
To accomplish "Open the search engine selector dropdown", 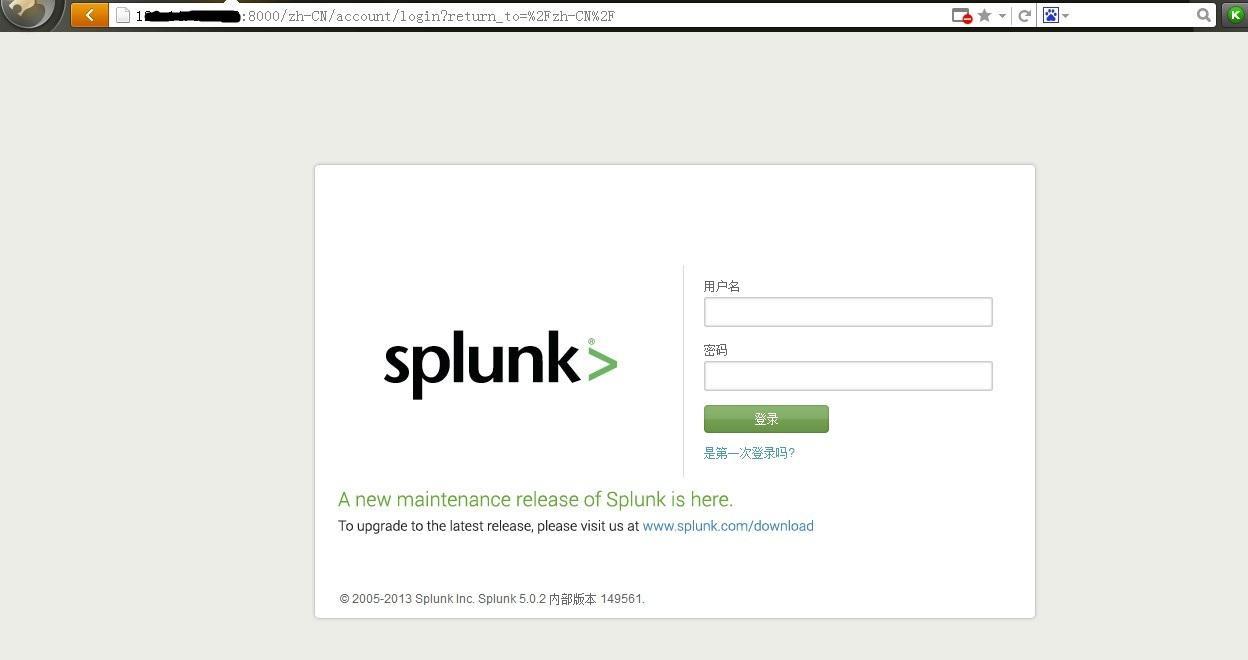I will point(1066,16).
